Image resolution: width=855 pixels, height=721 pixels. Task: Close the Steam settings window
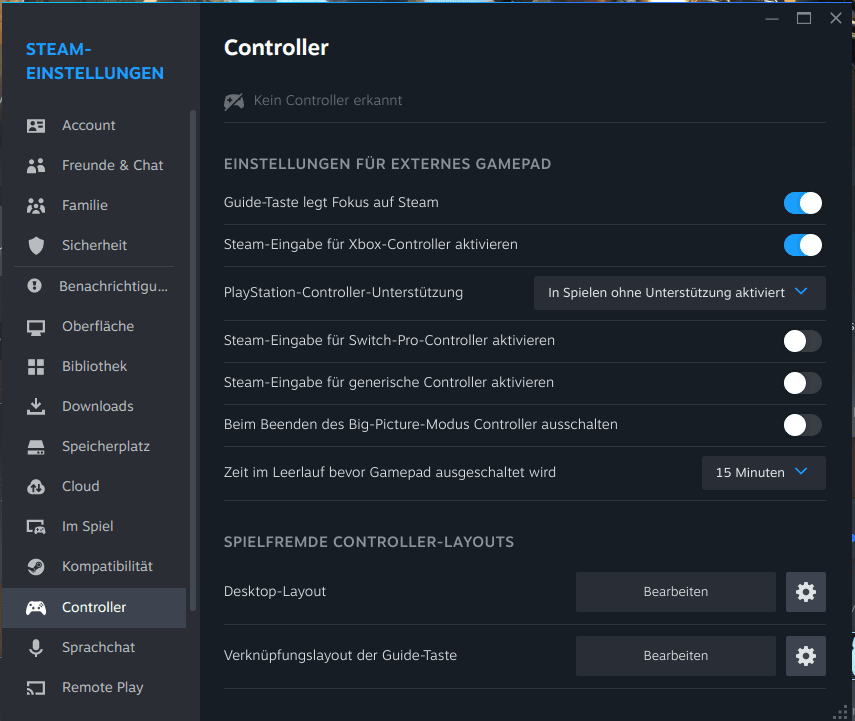tap(835, 19)
